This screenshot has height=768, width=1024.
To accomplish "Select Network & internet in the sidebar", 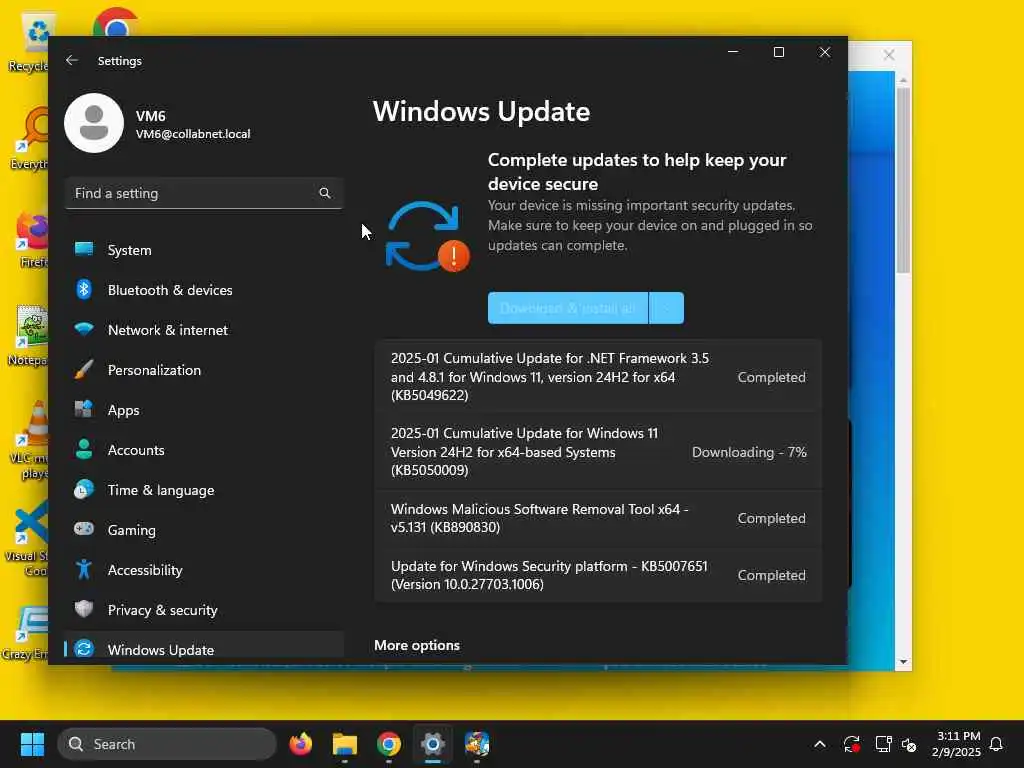I will pos(204,329).
